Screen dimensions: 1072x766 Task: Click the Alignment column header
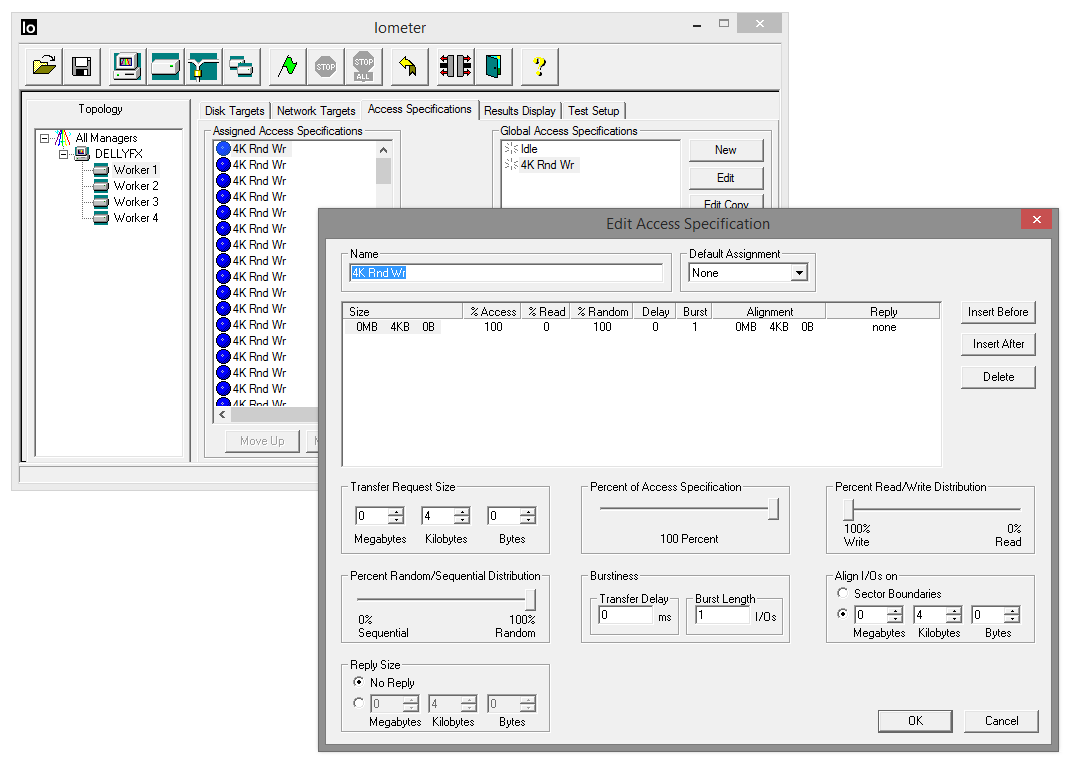point(769,312)
